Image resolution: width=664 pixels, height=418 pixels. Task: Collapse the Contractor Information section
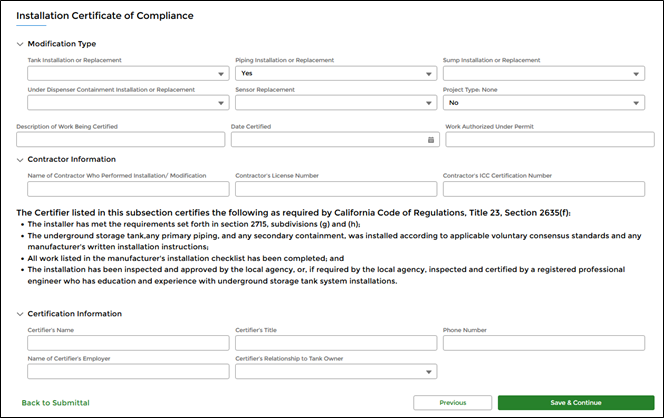click(20, 159)
